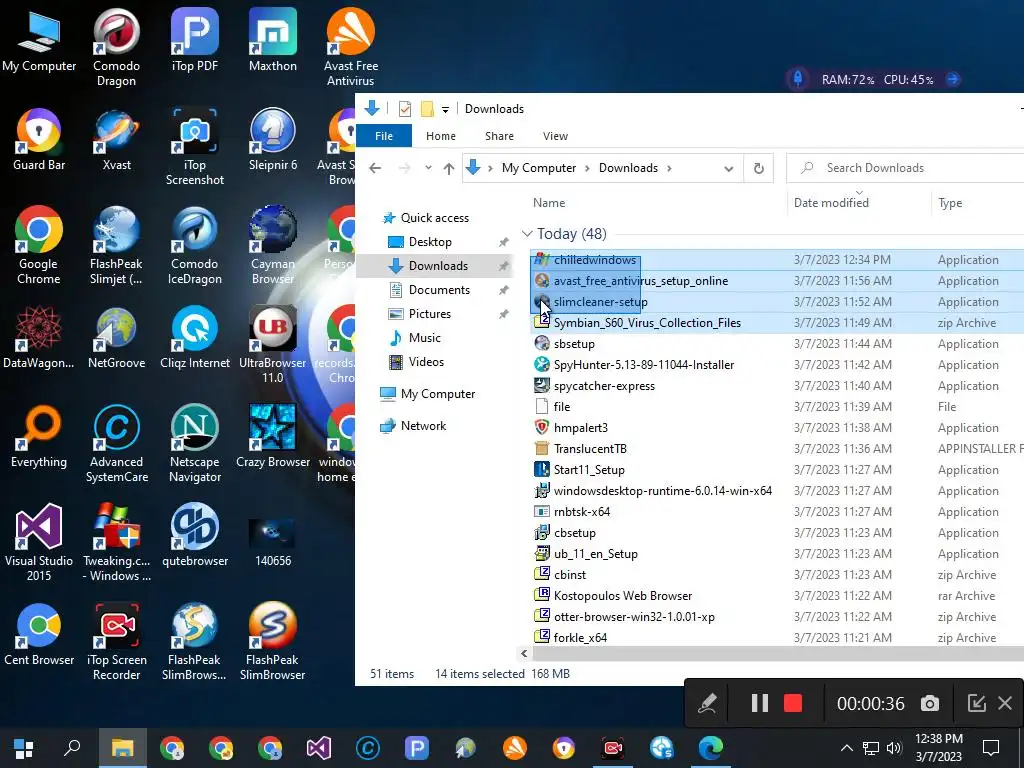Launch the Maxthon browser shortcut
The height and width of the screenshot is (768, 1024).
pos(272,40)
